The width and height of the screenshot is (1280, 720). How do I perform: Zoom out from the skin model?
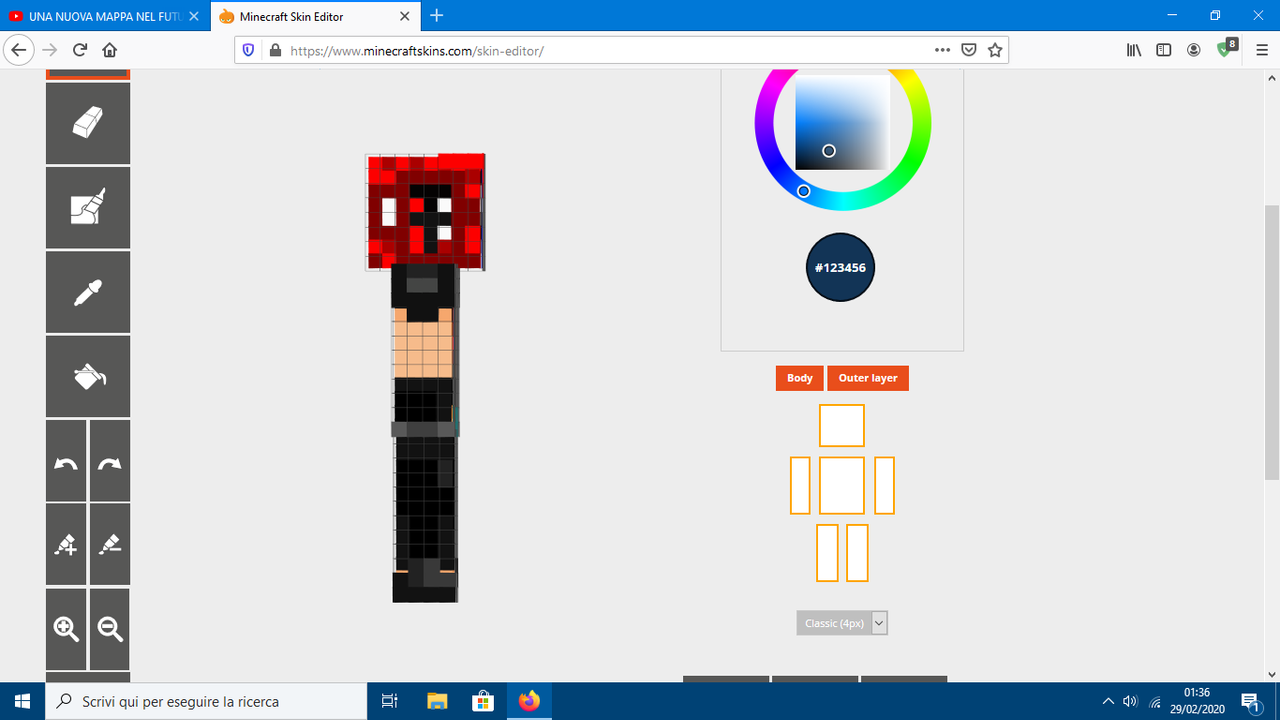pyautogui.click(x=109, y=629)
